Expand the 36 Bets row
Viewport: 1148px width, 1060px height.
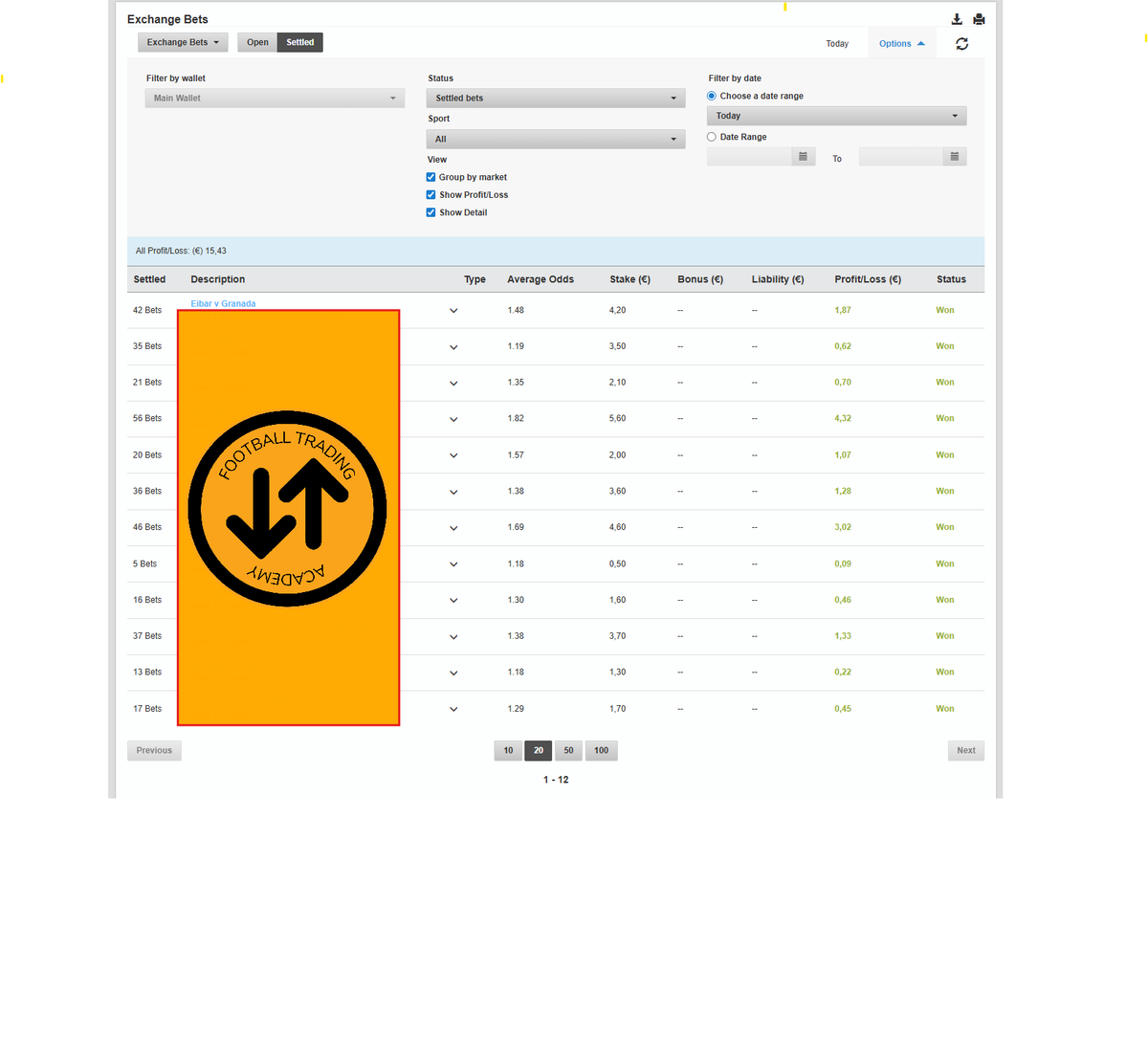(x=453, y=493)
